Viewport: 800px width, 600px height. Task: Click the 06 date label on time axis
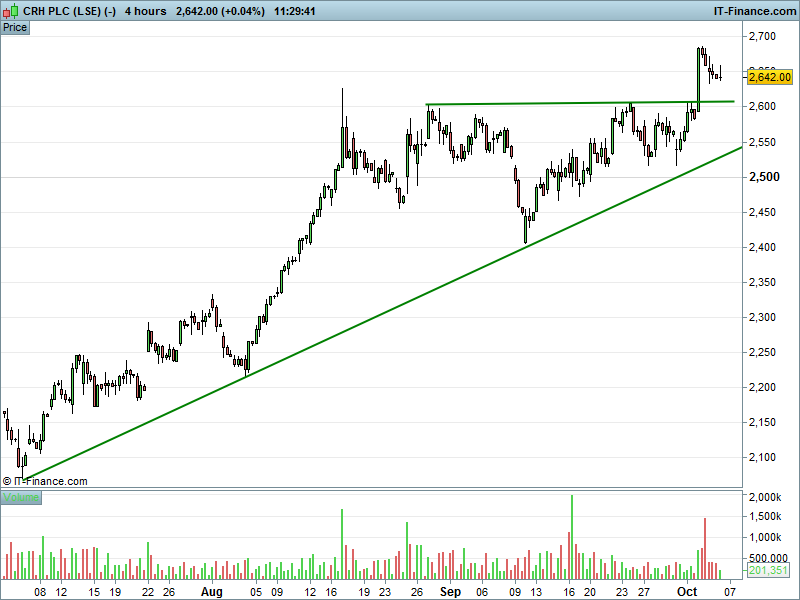pos(482,592)
